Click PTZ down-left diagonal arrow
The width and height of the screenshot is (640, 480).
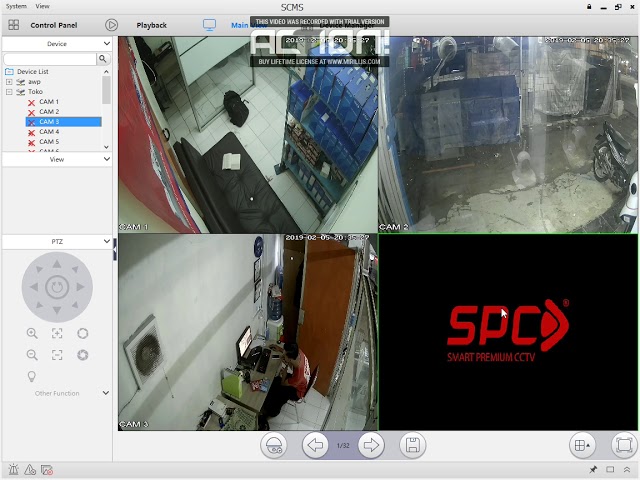click(x=40, y=305)
